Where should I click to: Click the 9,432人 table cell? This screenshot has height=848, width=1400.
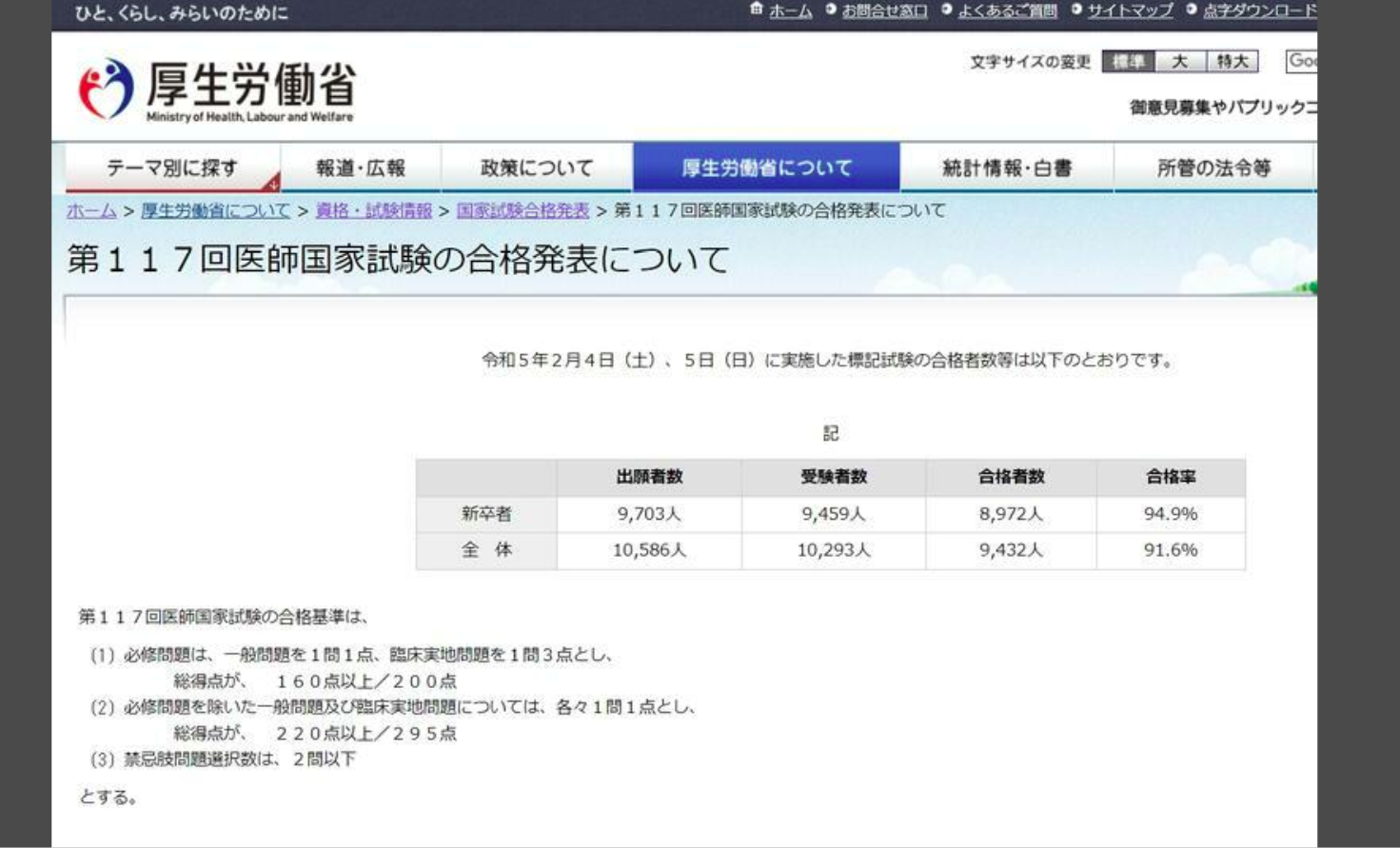tap(1011, 550)
